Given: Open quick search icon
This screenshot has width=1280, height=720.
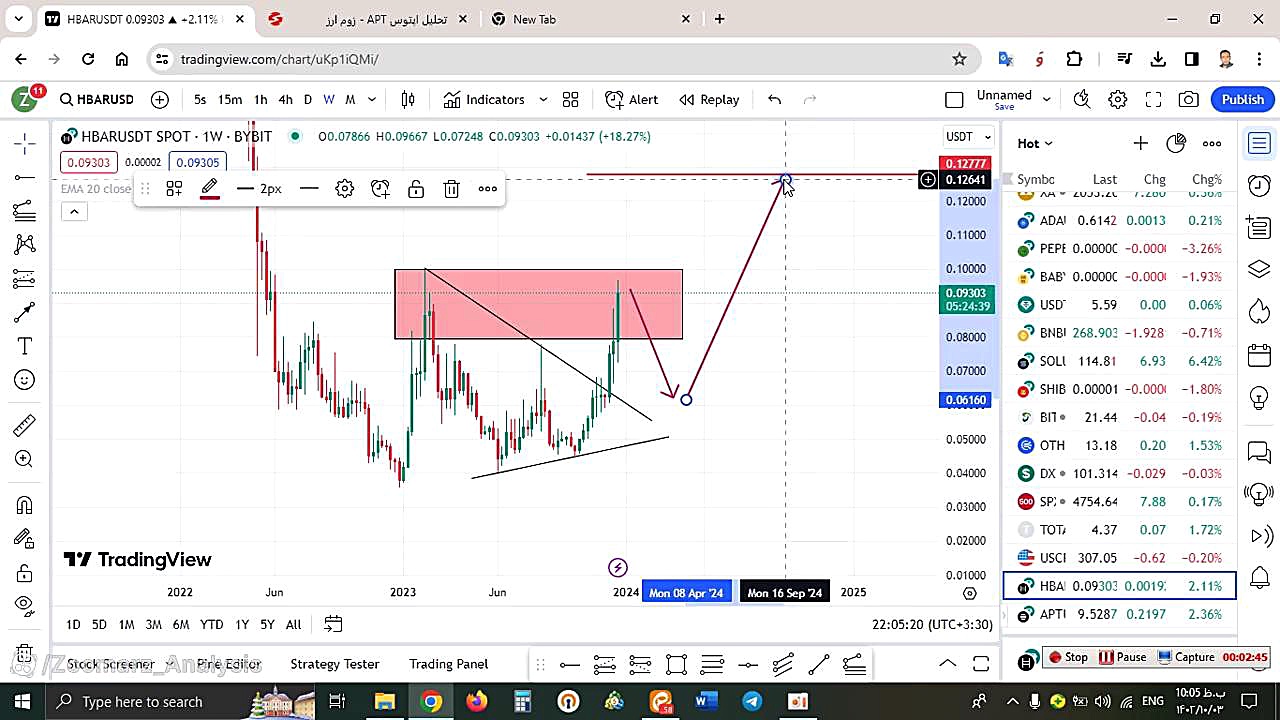Looking at the screenshot, I should [x=1081, y=99].
